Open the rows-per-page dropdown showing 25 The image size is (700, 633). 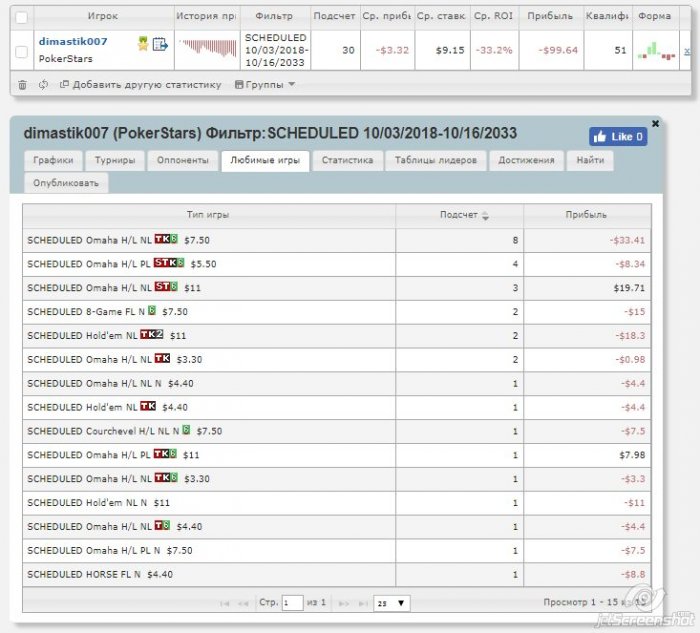point(391,603)
